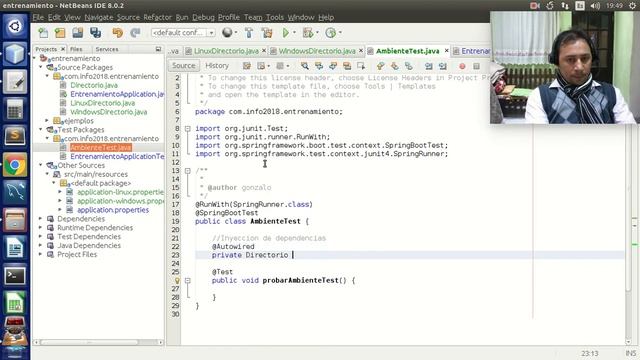Switch to the Services panel tab
Screen dimensions: 640x360
tap(107, 49)
